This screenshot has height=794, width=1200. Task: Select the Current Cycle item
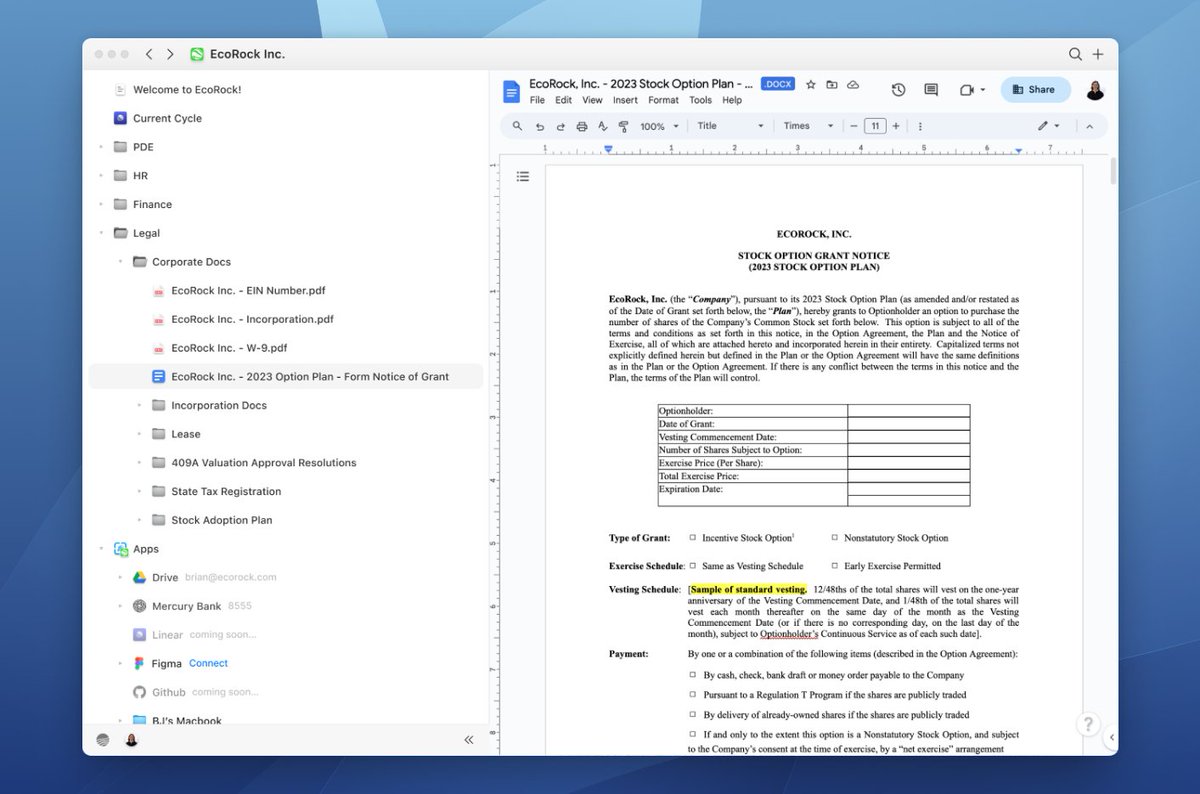pos(167,118)
